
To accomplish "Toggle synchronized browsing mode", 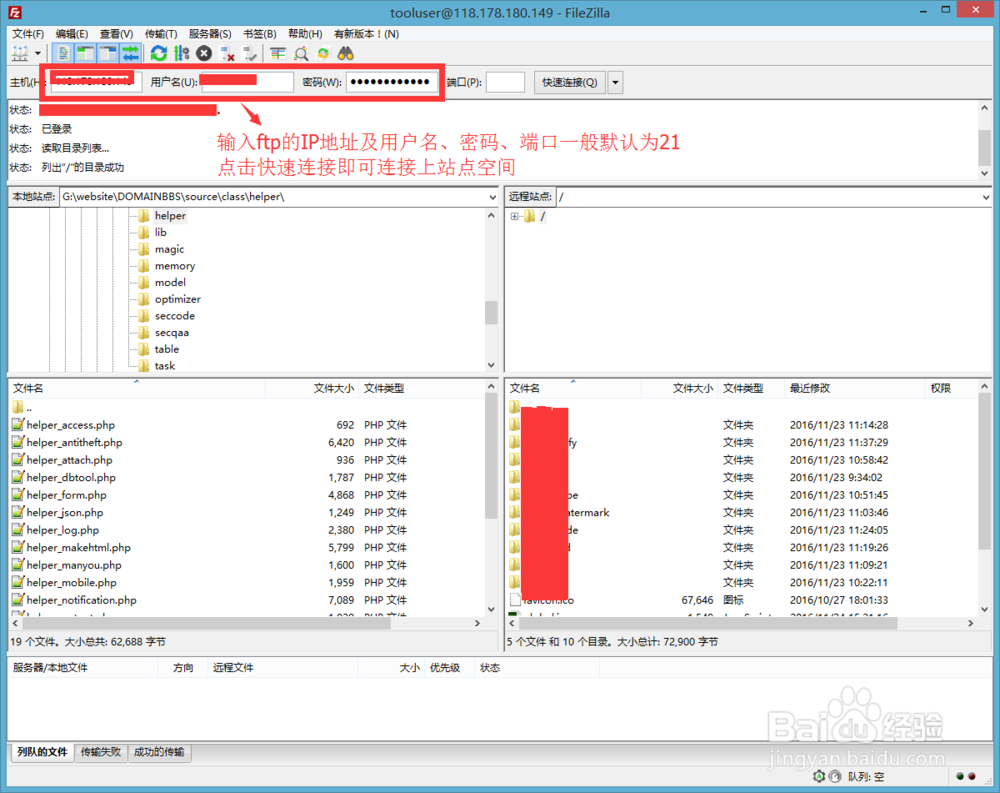I will point(322,53).
